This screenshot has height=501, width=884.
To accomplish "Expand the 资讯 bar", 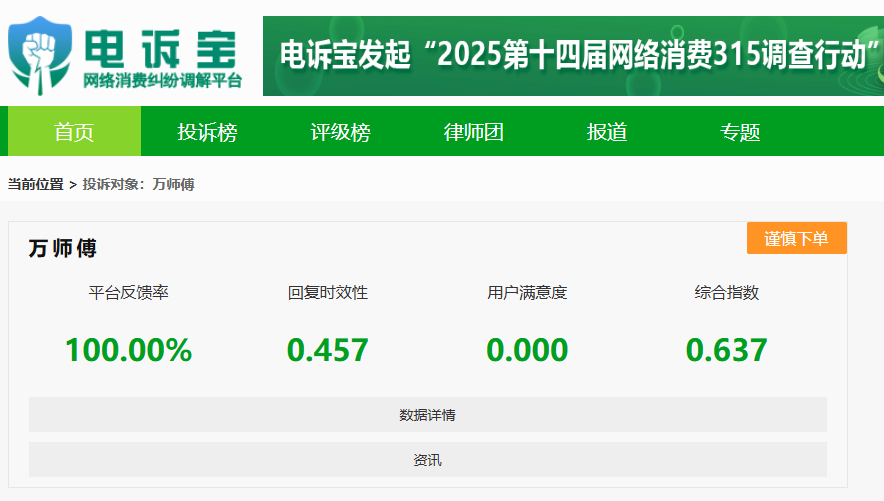I will tap(428, 460).
